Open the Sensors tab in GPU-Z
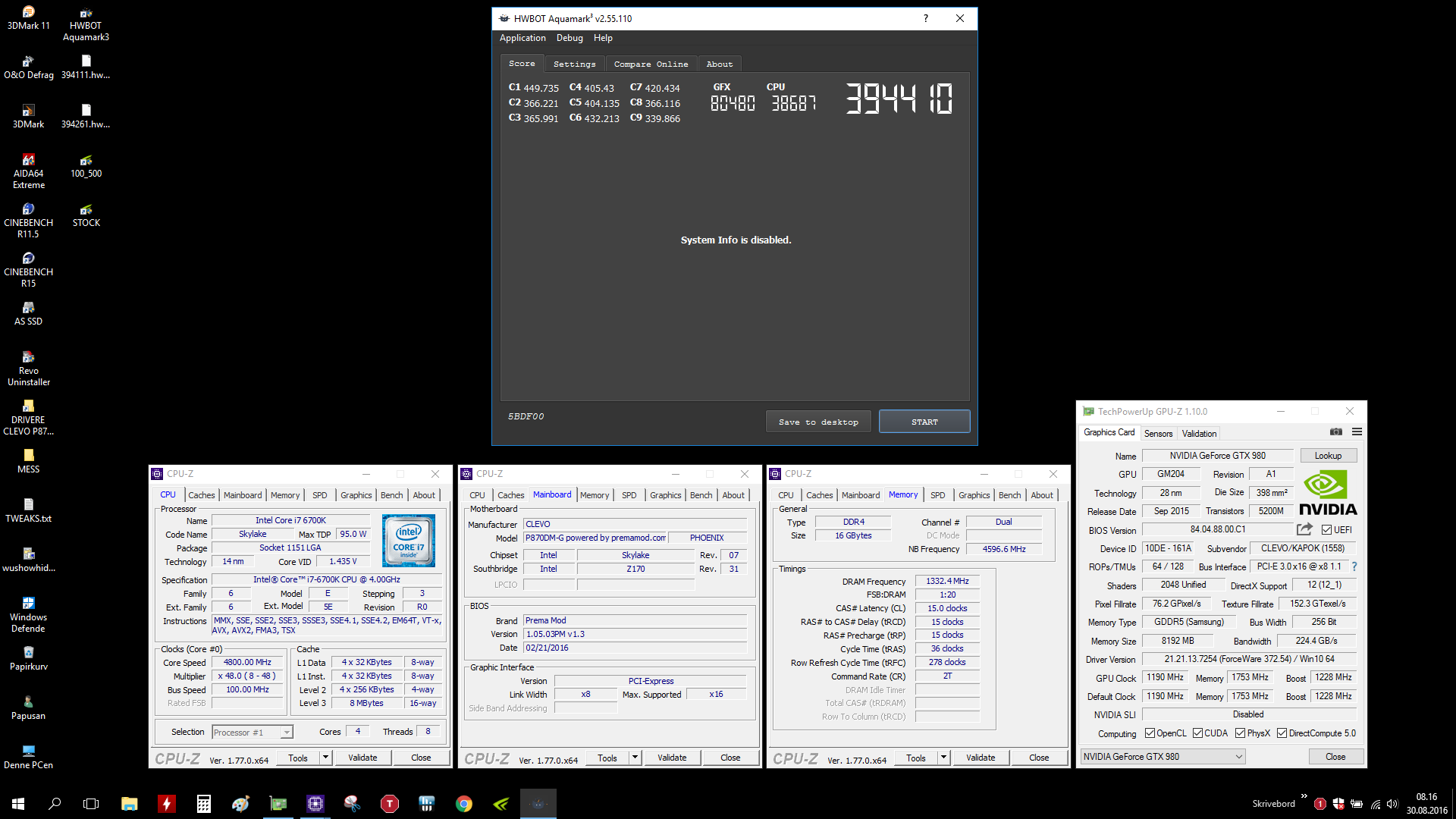The image size is (1456, 819). (x=1158, y=434)
